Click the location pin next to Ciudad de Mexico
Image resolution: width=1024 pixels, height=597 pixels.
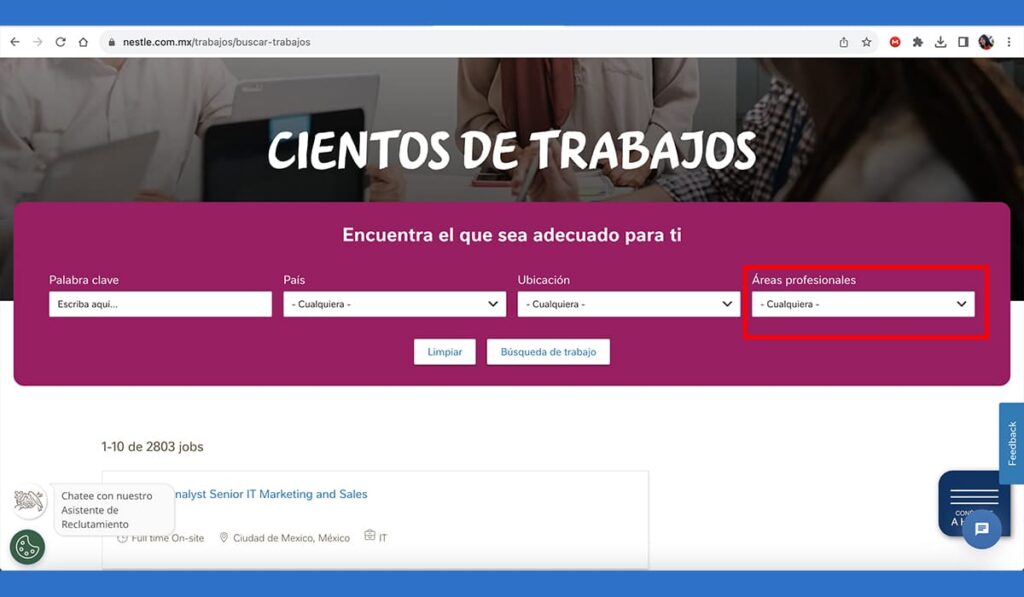pyautogui.click(x=223, y=538)
